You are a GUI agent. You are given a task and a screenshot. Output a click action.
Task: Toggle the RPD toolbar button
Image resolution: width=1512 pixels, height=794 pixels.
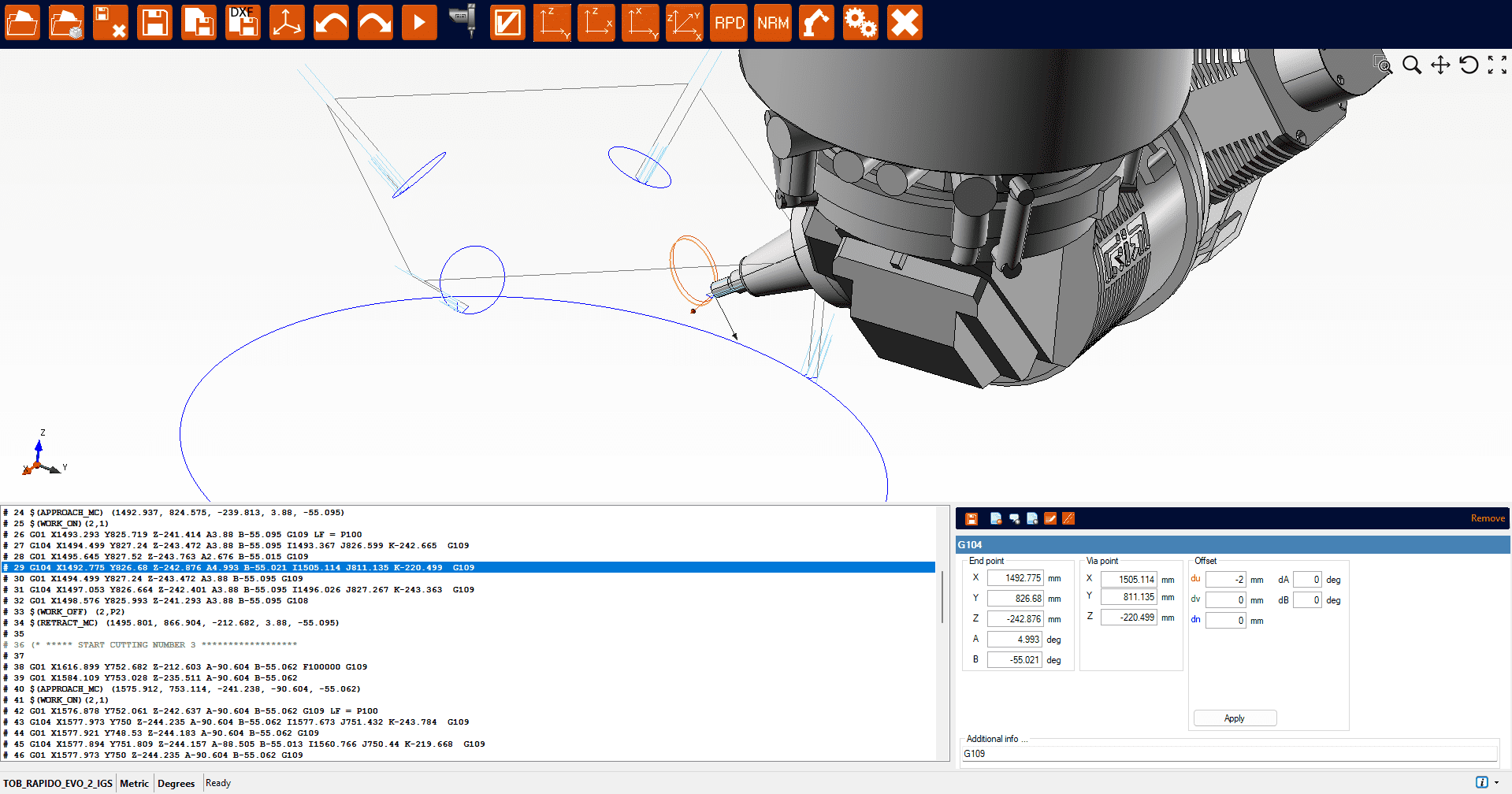click(x=729, y=23)
